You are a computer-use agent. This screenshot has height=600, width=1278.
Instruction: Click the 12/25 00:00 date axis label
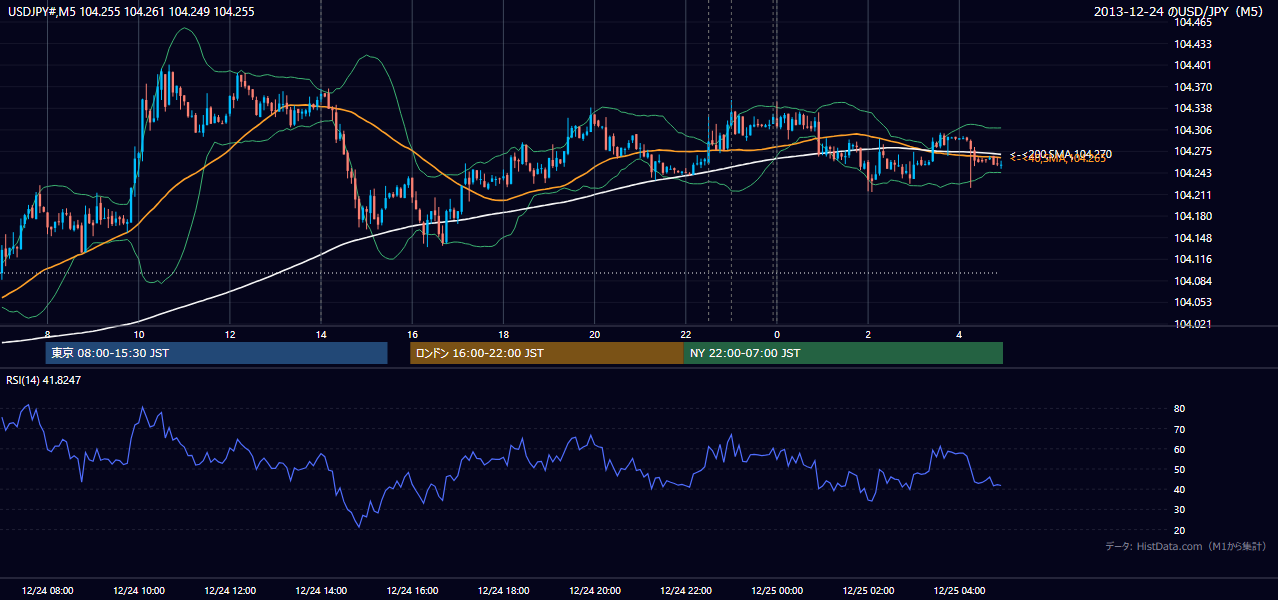pos(777,590)
